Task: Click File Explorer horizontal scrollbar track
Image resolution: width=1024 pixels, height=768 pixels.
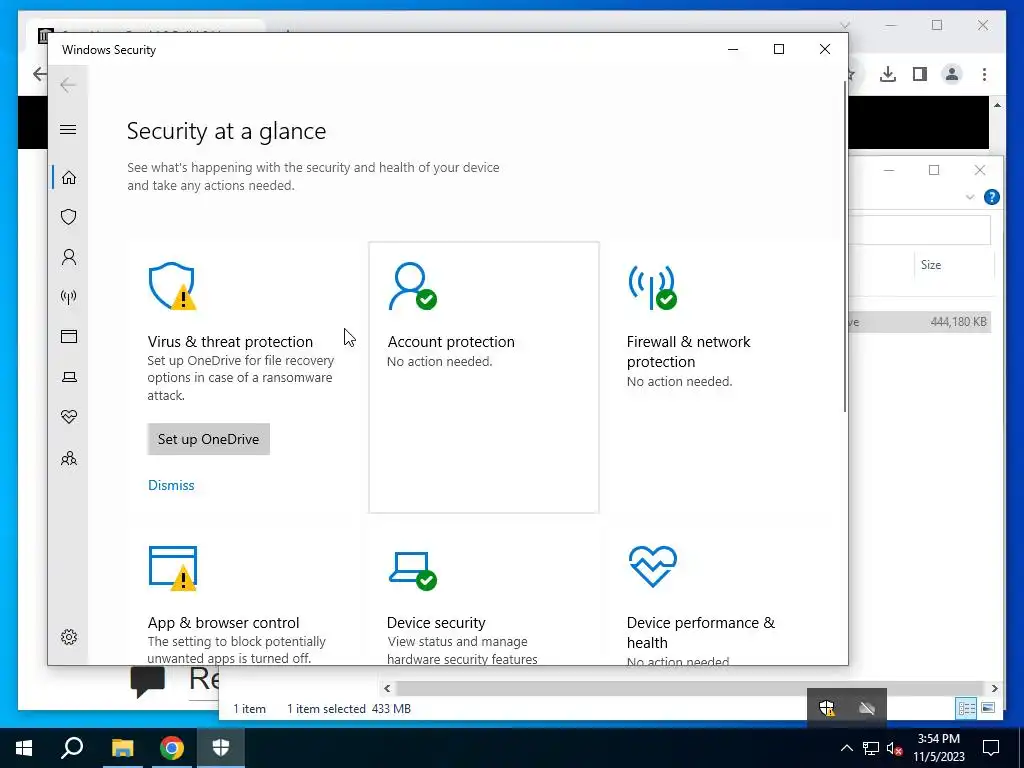Action: click(x=690, y=688)
